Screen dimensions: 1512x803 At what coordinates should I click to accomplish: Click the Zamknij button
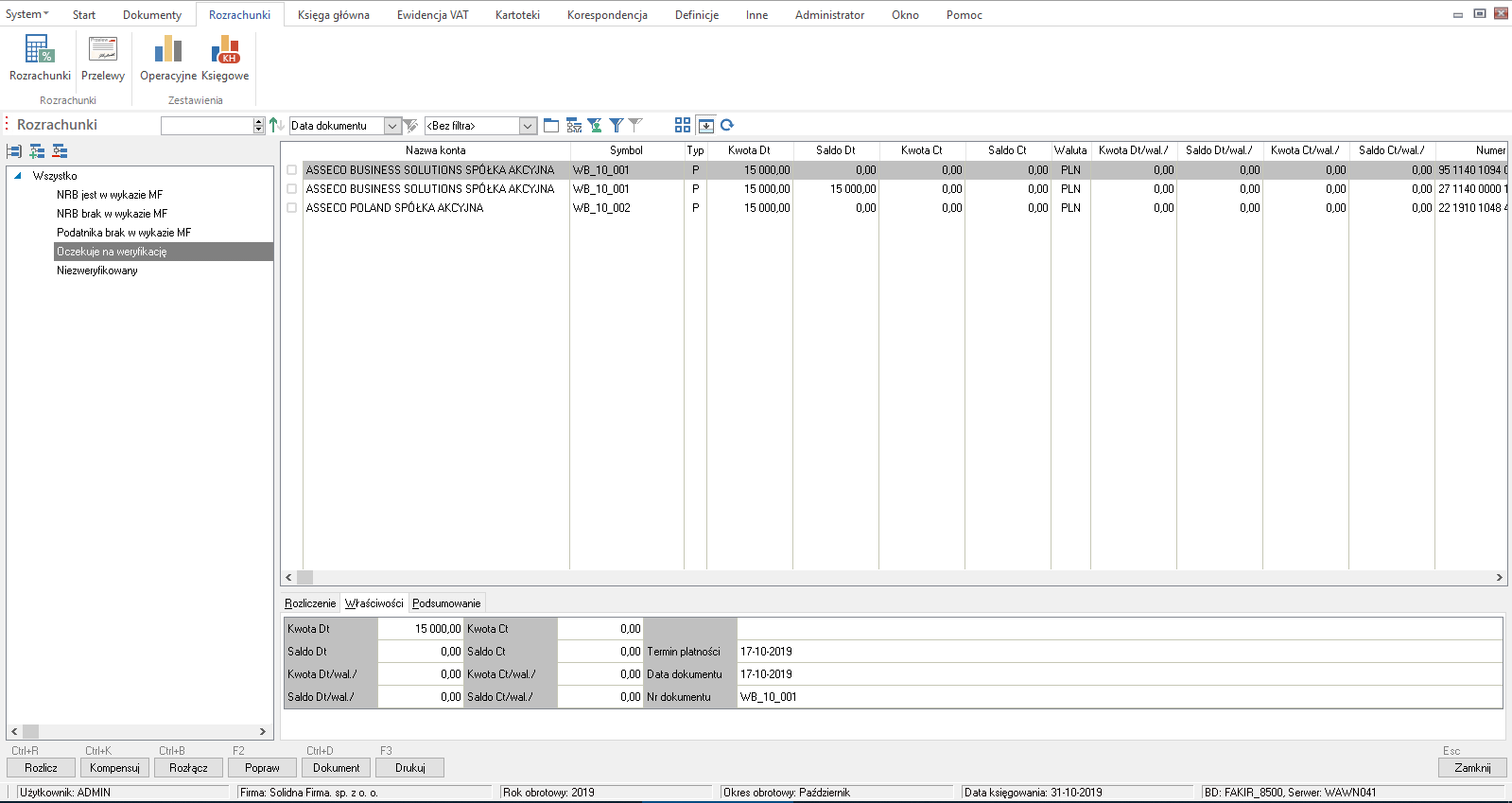(x=1472, y=768)
